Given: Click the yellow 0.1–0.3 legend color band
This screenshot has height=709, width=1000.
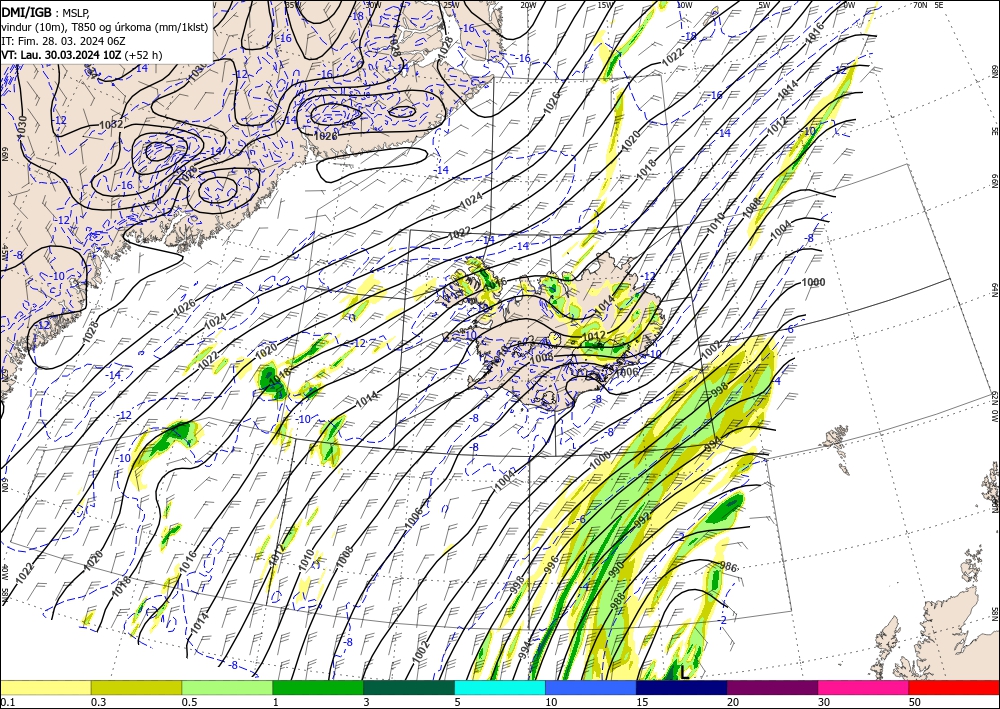Looking at the screenshot, I should click(45, 687).
